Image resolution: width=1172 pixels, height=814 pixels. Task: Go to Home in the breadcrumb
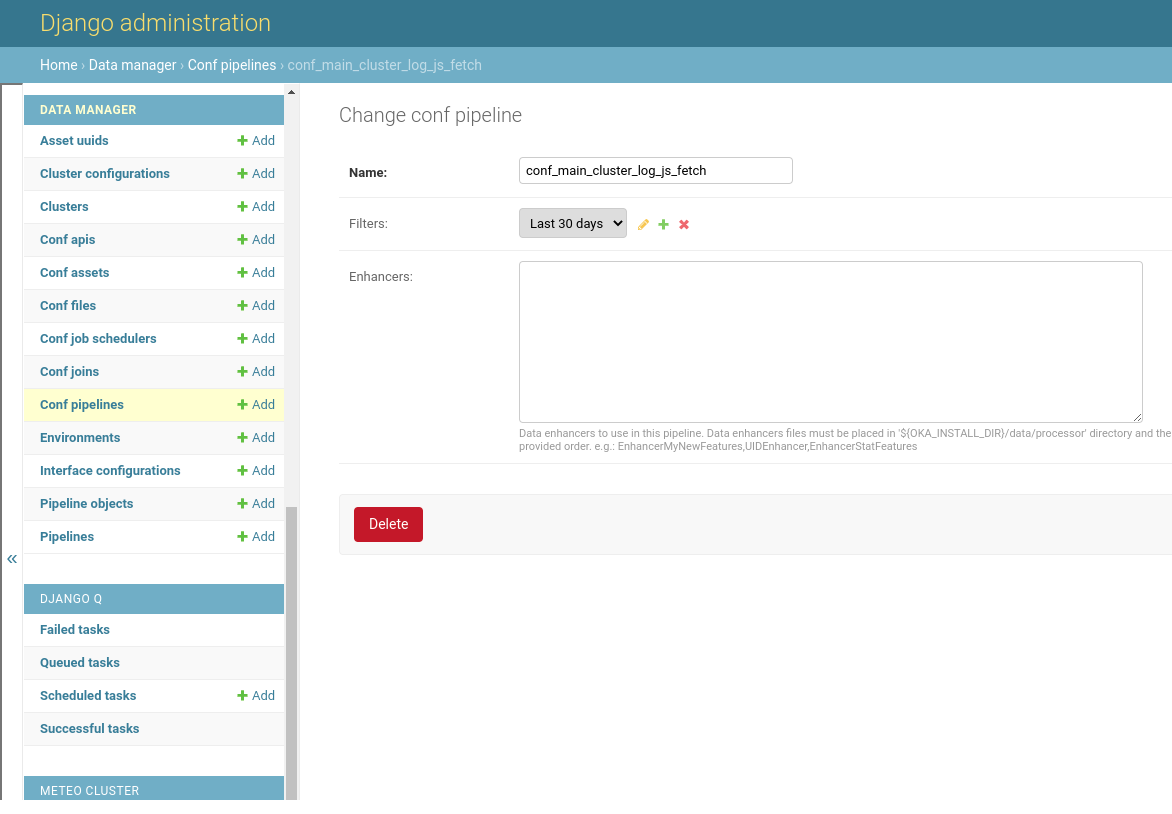(58, 65)
